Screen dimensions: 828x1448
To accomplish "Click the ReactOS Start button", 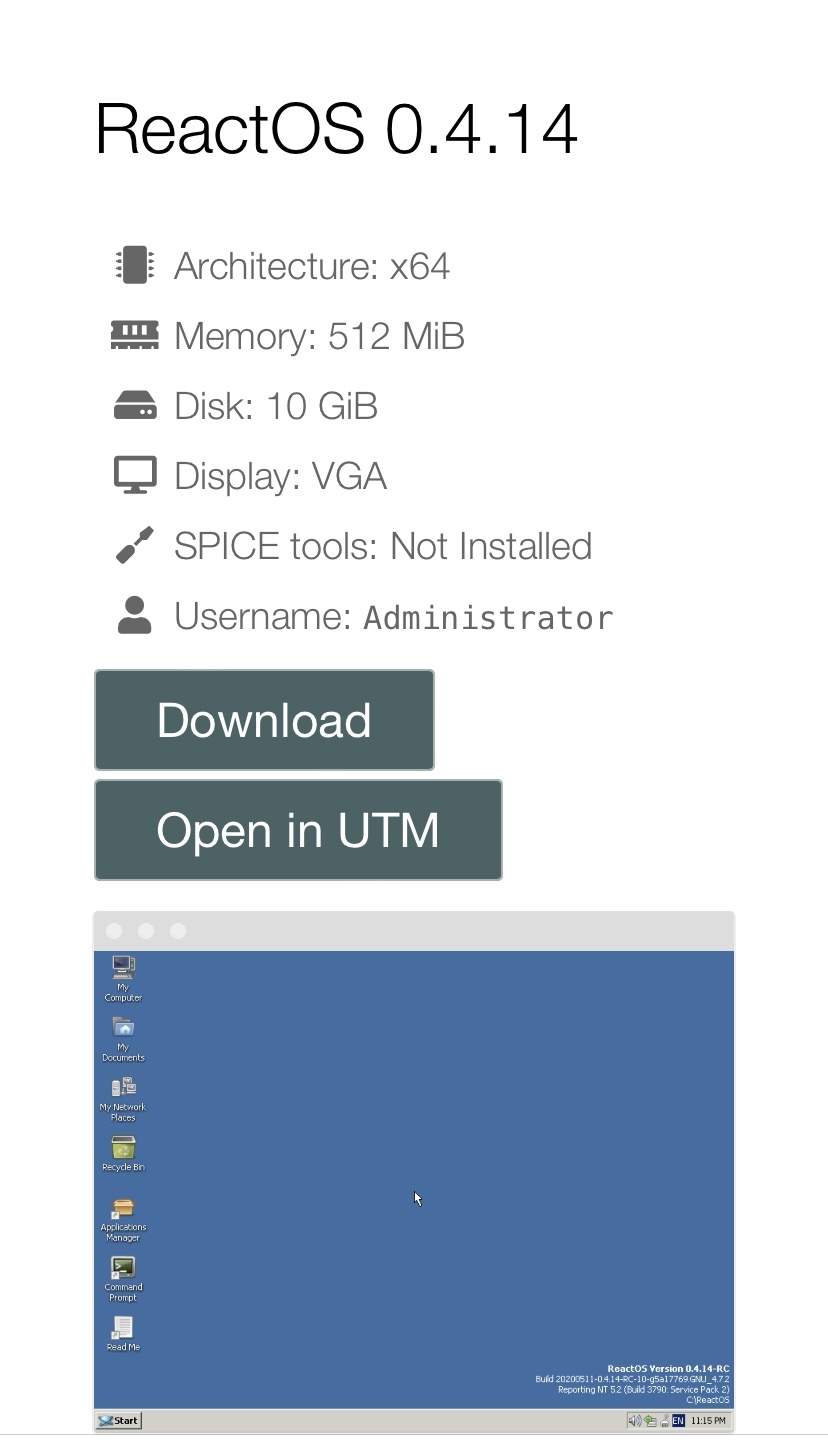I will click(x=119, y=1420).
